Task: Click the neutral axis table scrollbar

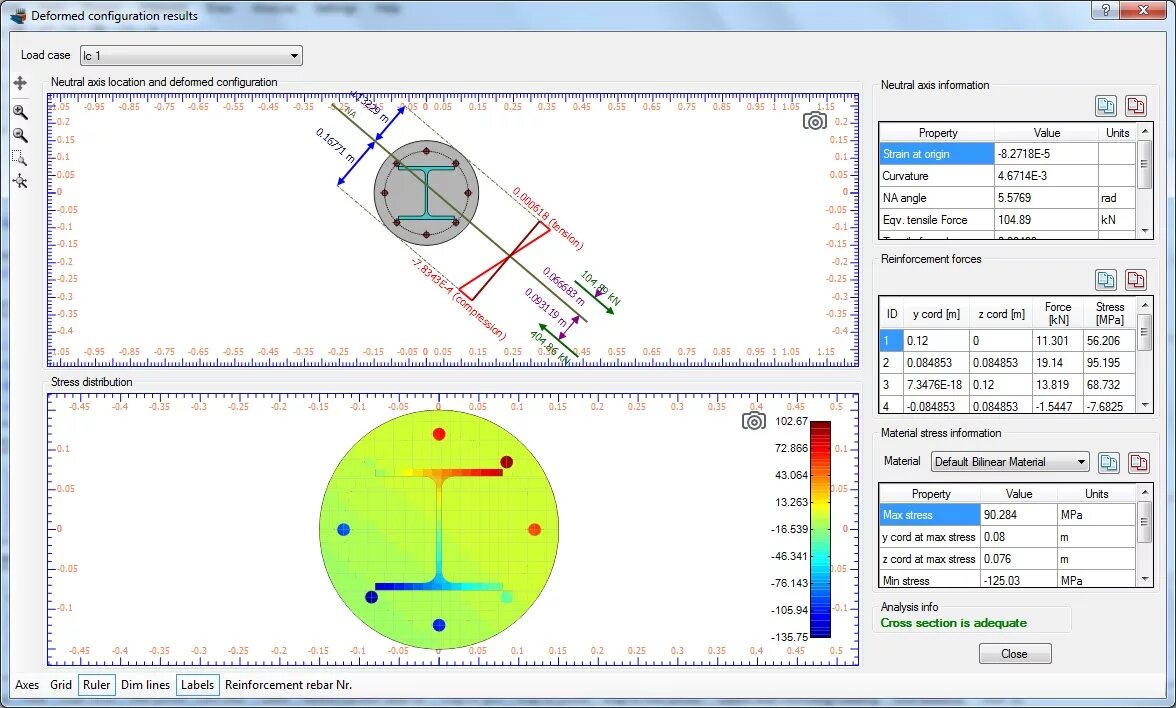Action: point(1144,181)
